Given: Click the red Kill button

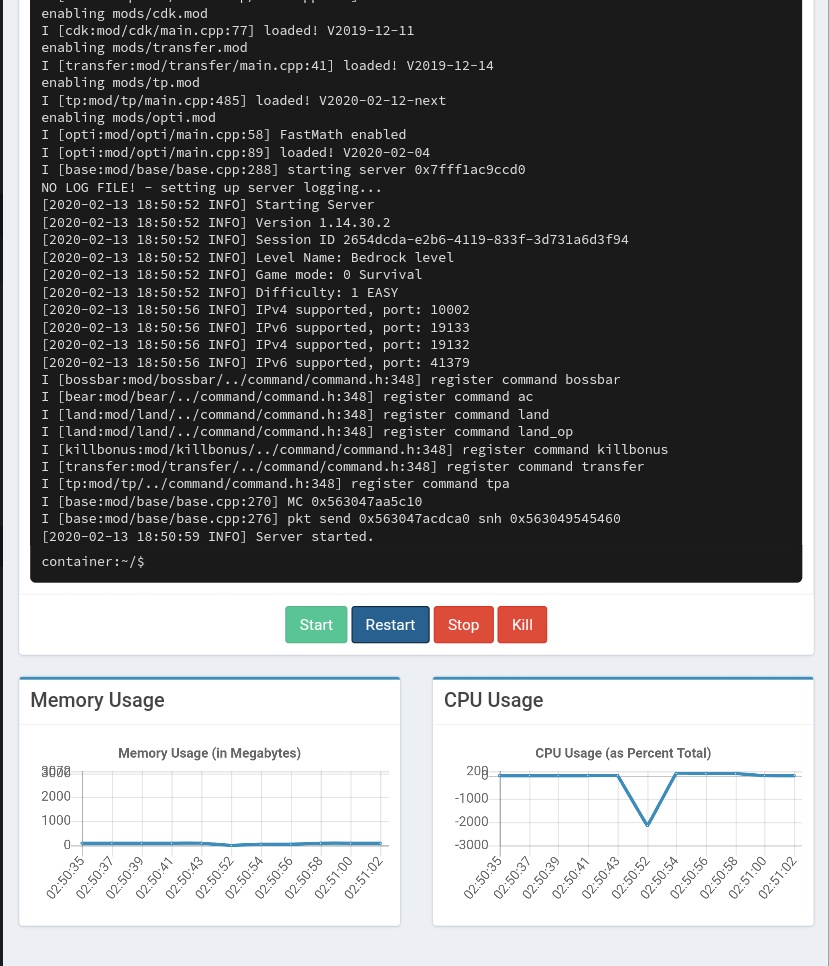Looking at the screenshot, I should click(x=522, y=625).
